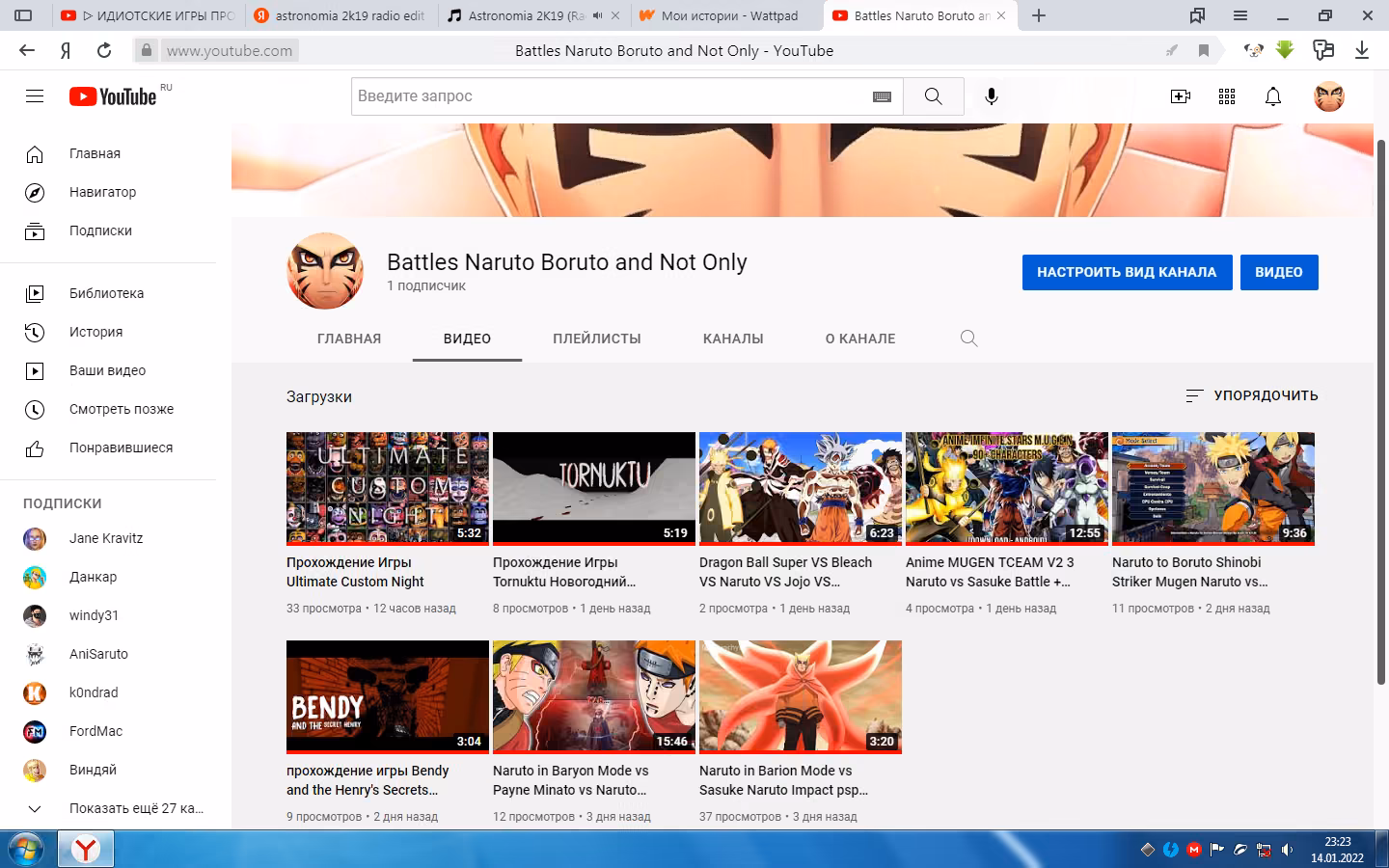Open the YouTube guide hamburger menu
1389x868 pixels.
tap(35, 96)
